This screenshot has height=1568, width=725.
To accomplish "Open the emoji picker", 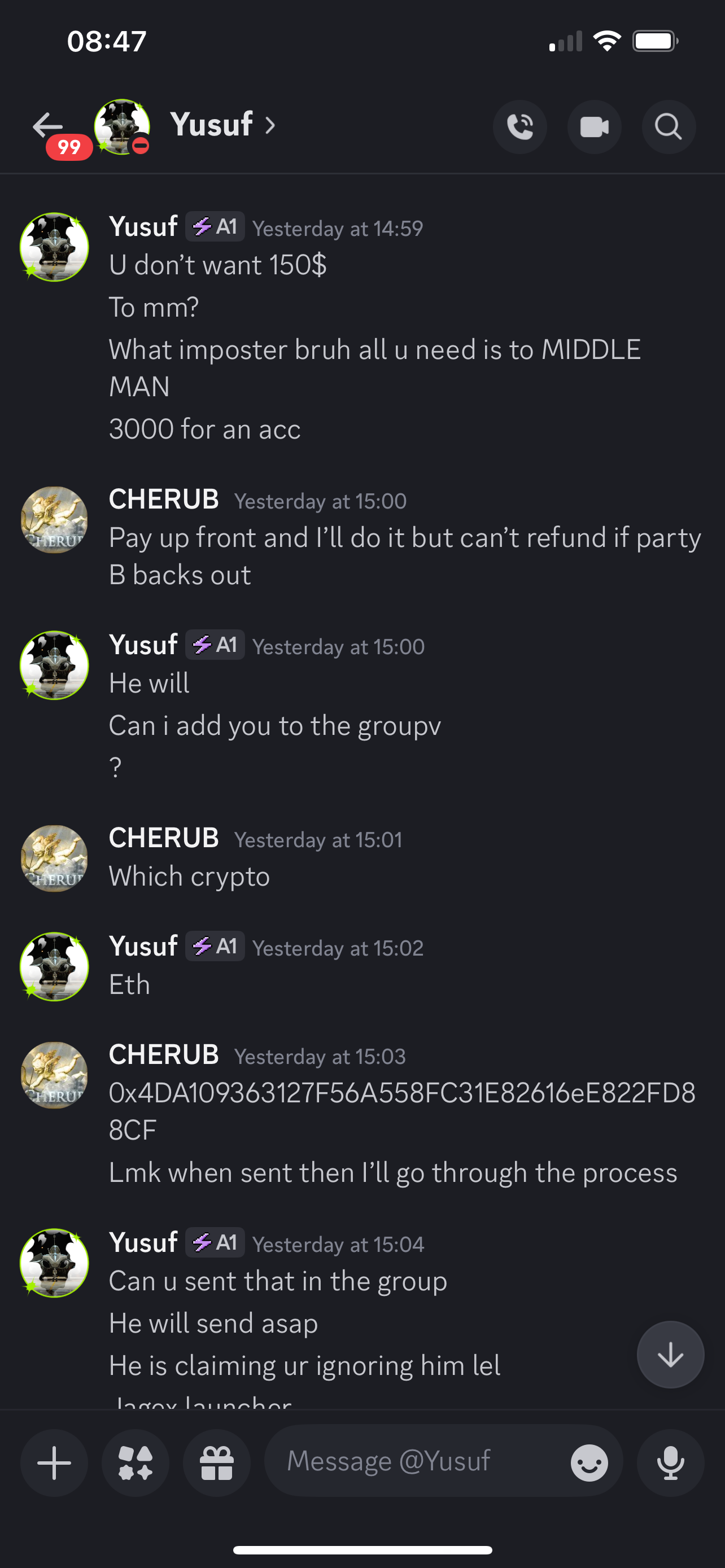I will (589, 1462).
